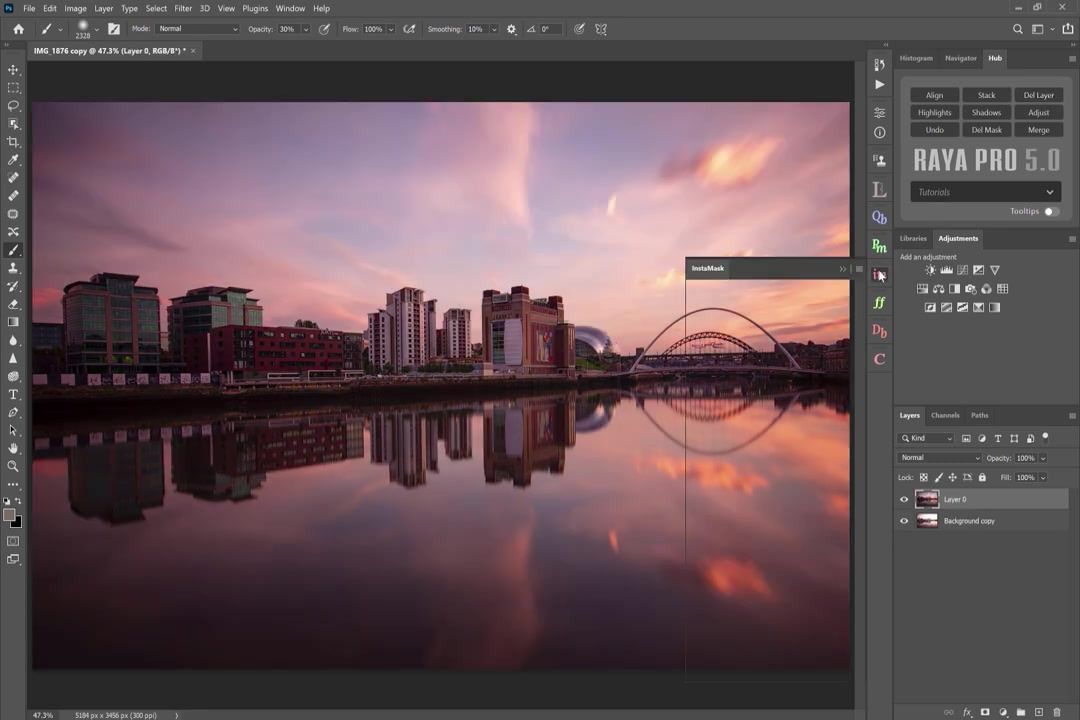Switch to the Channels tab
1080x720 pixels.
(x=944, y=415)
